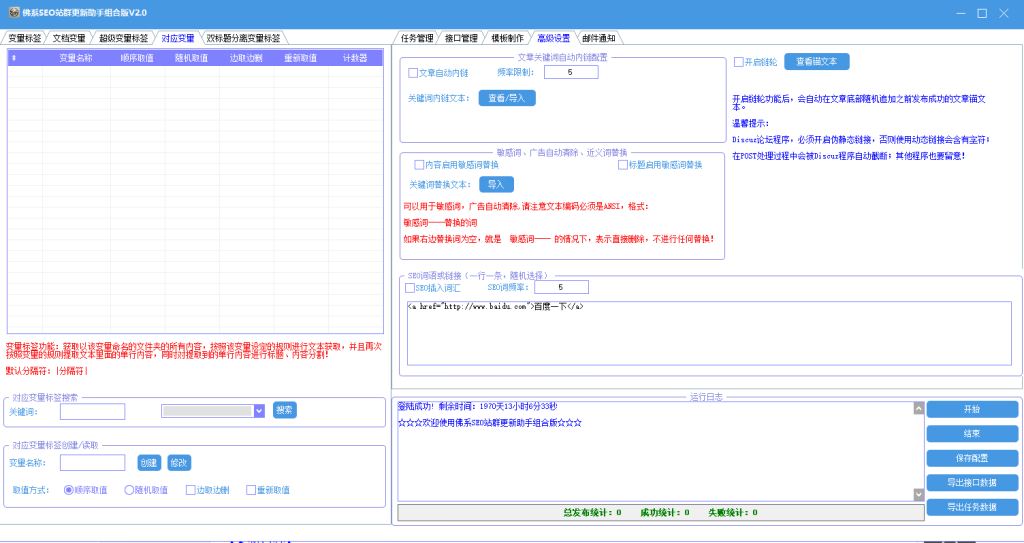Click the 保存配置 button
1024x543 pixels.
972,458
